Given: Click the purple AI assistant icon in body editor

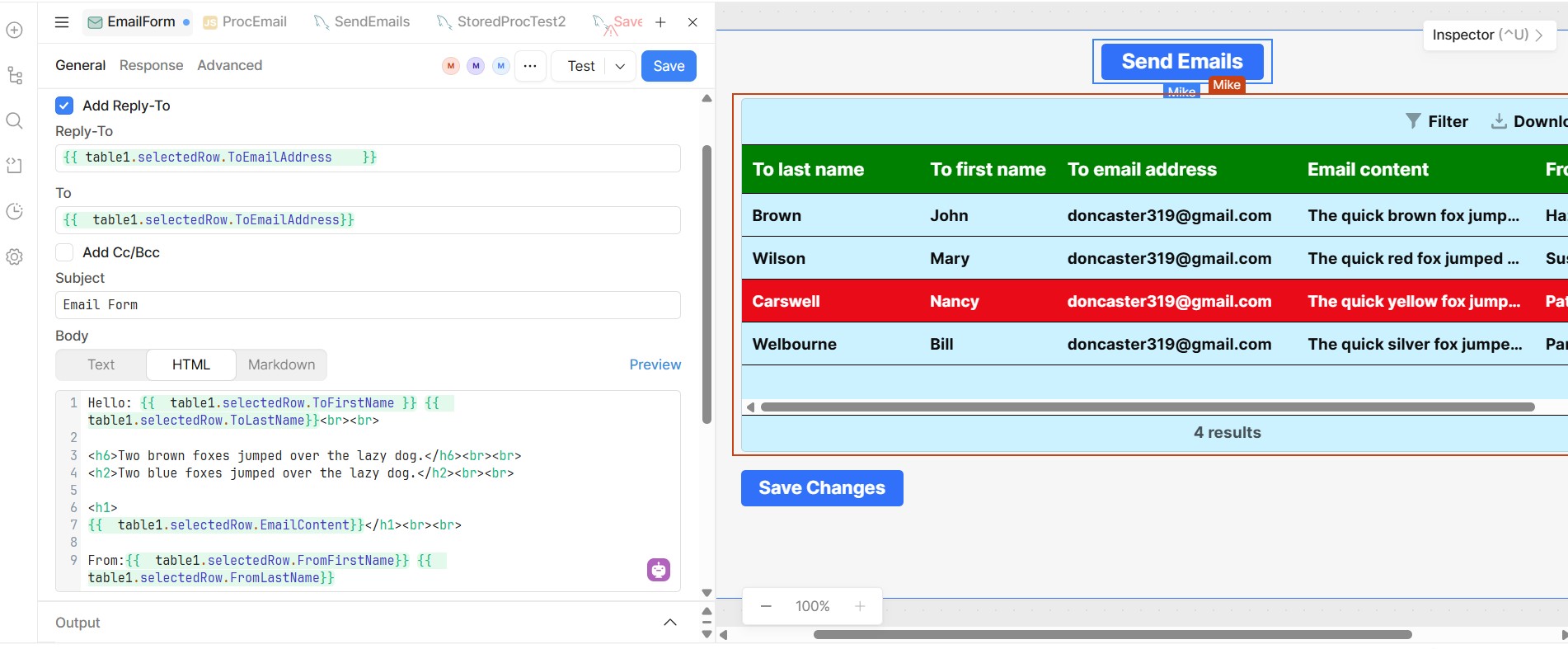Looking at the screenshot, I should (658, 570).
